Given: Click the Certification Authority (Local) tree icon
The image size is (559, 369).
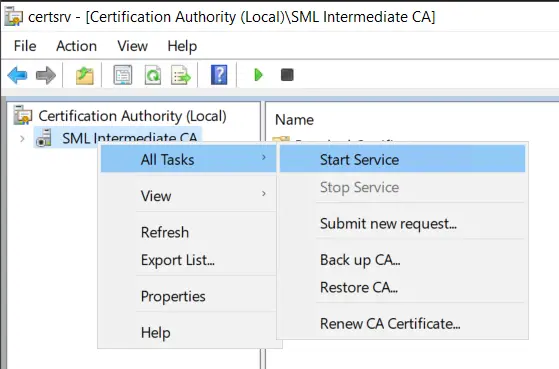Looking at the screenshot, I should 23,115.
